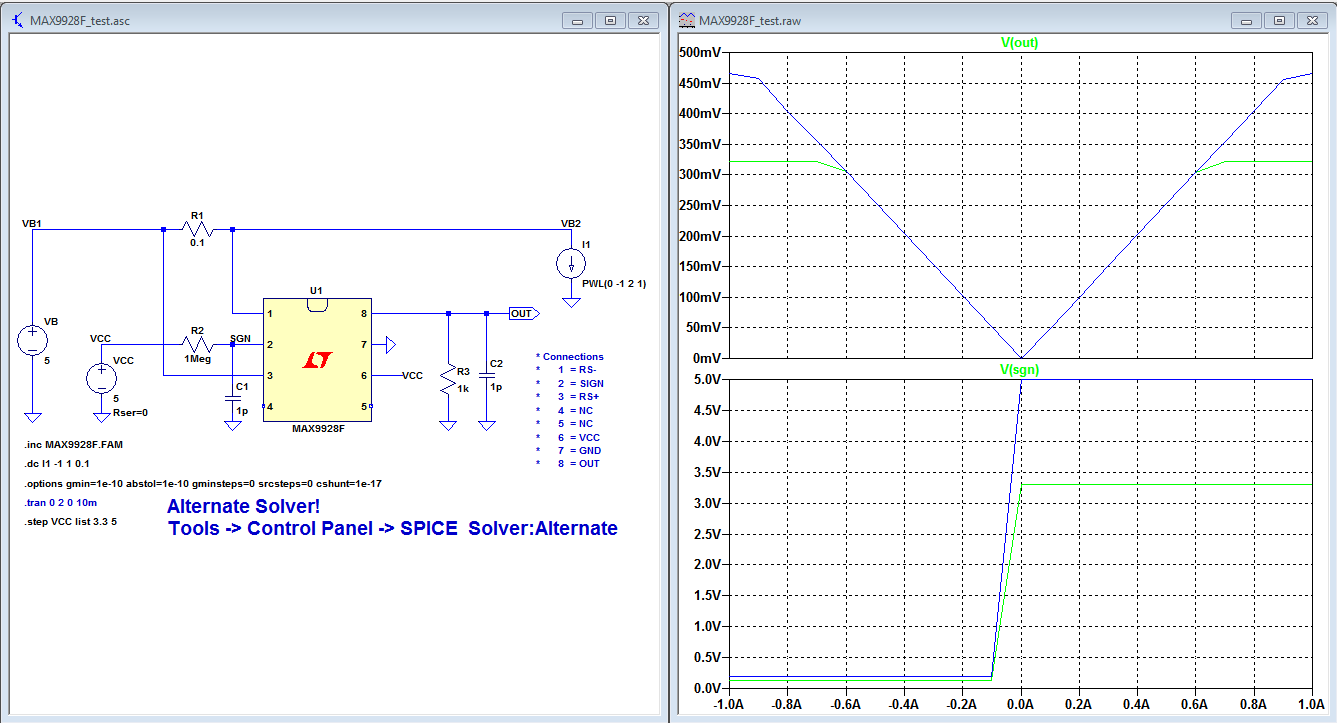This screenshot has height=723, width=1337.
Task: Click the MAX9928F_test.asc title bar
Action: pos(334,20)
